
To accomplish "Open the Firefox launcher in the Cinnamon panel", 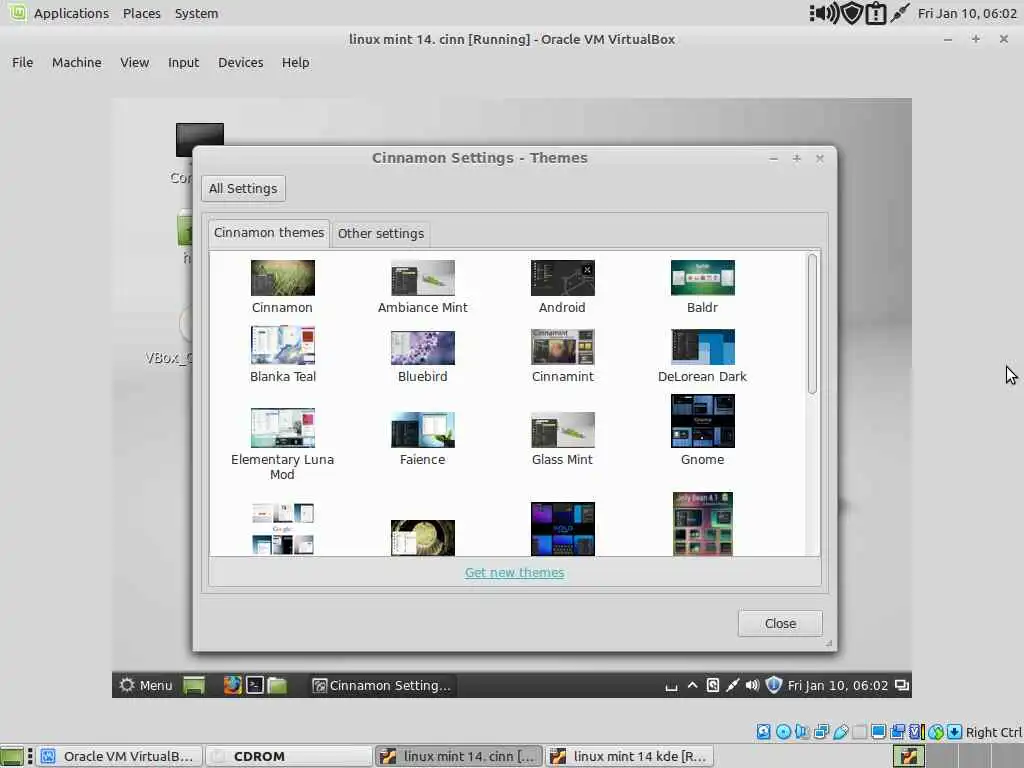I will tap(232, 685).
